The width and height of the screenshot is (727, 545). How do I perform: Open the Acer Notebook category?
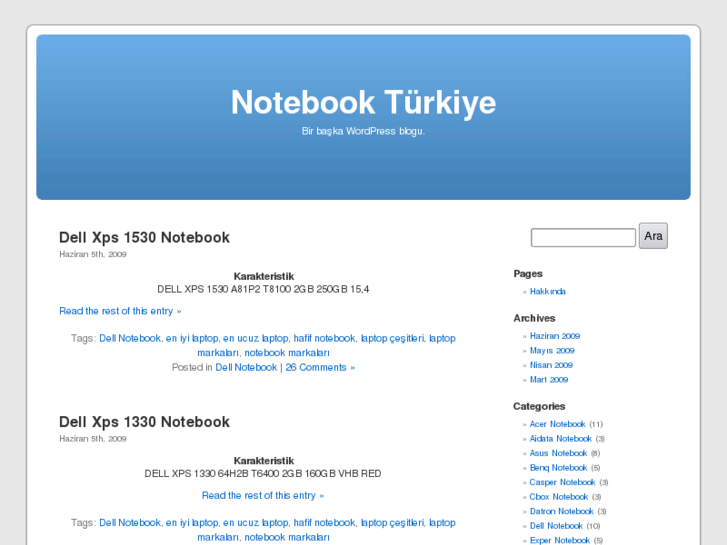557,424
